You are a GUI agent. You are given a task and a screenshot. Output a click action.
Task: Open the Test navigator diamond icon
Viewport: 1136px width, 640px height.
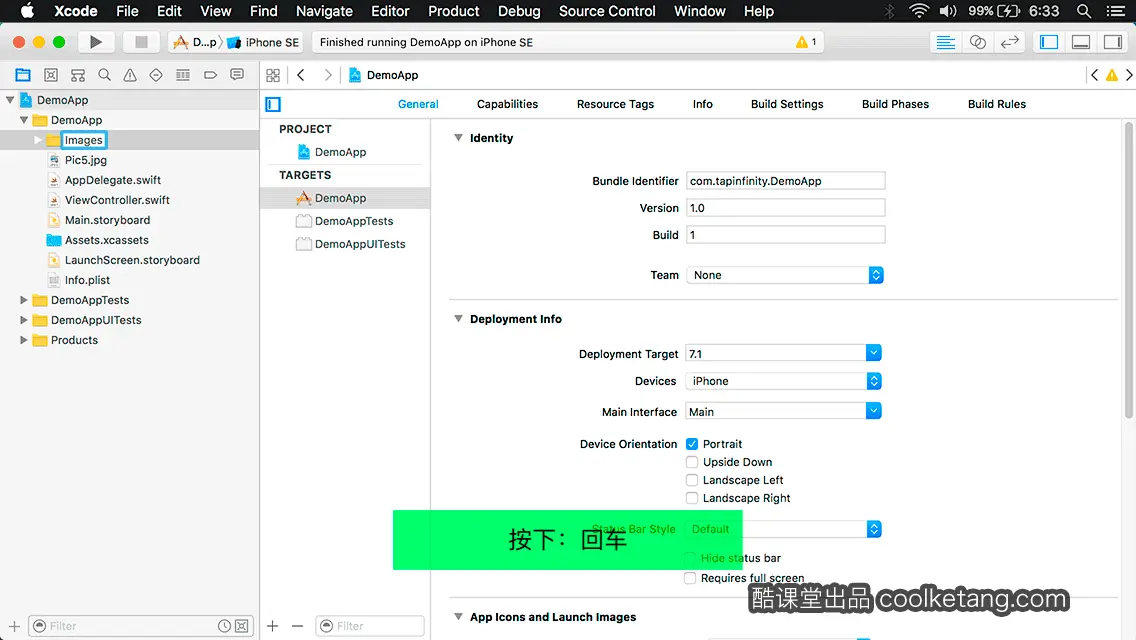tap(156, 75)
